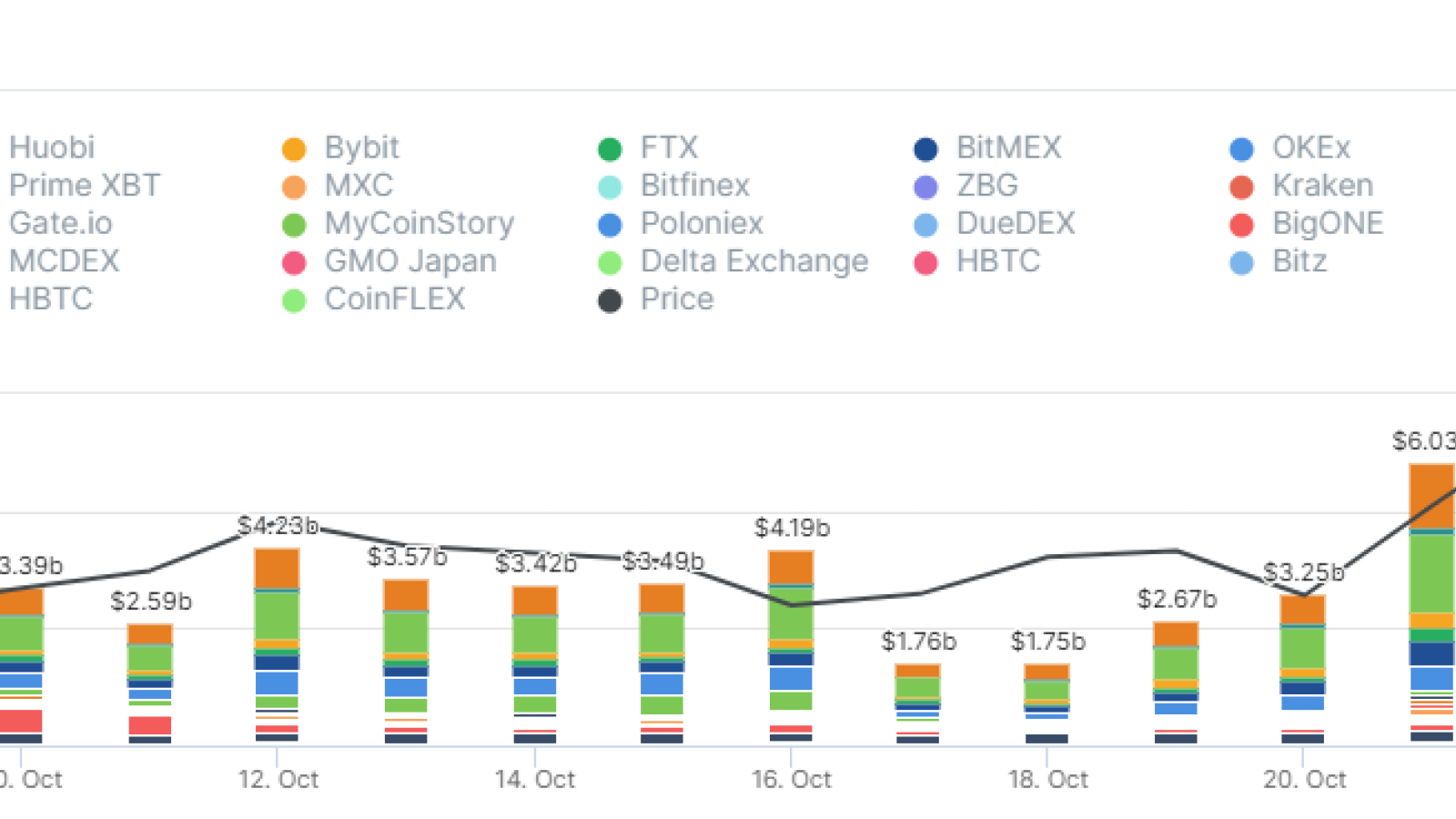Toggle BigONE in the legend
Screen dimensions: 1456x819
1306,224
